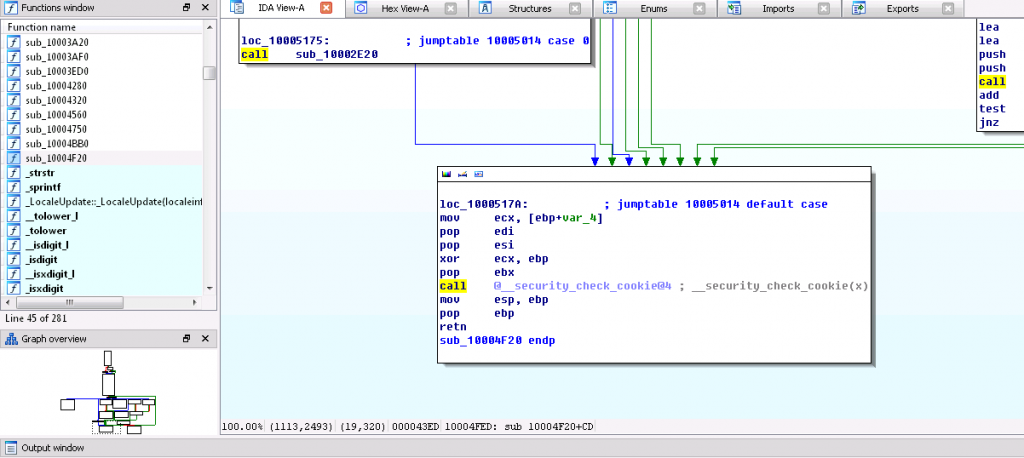Select sub_10004750 in functions list
1024x458 pixels.
(x=103, y=129)
